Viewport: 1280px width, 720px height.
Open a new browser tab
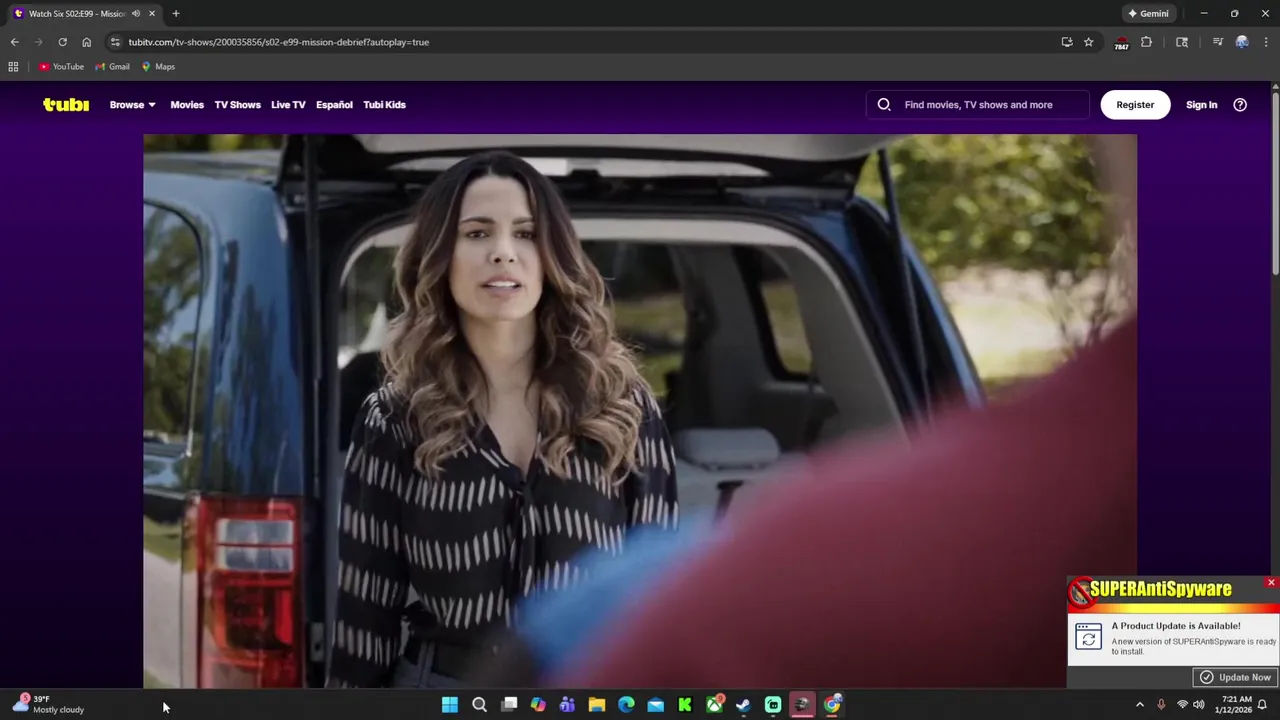[176, 13]
